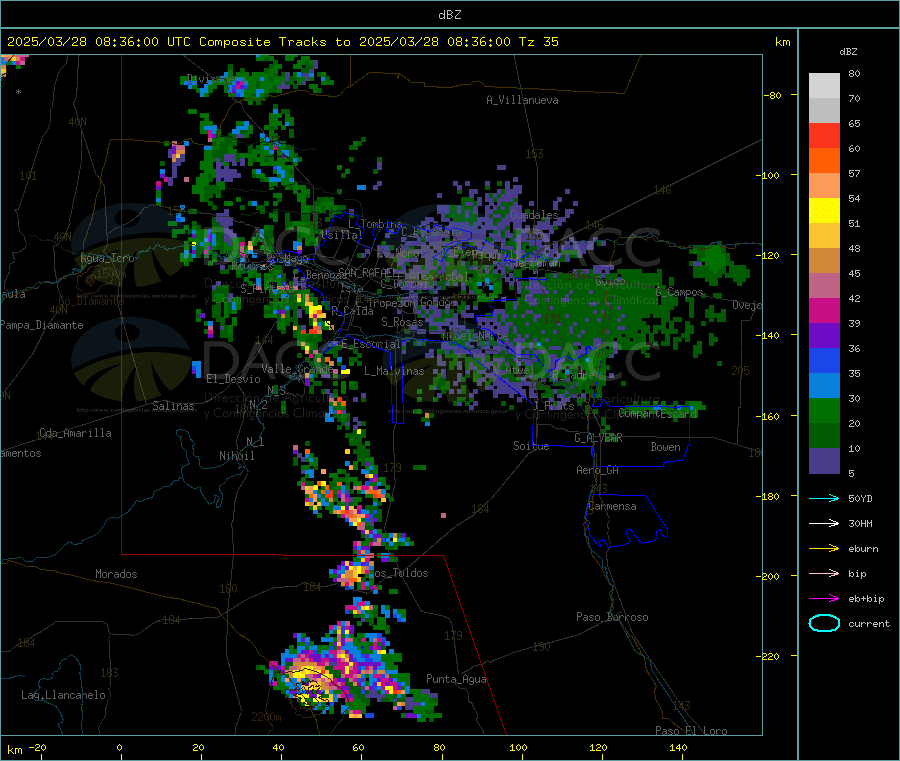Click the 'CompartEscard' map label
Image resolution: width=900 pixels, height=761 pixels.
pos(658,413)
